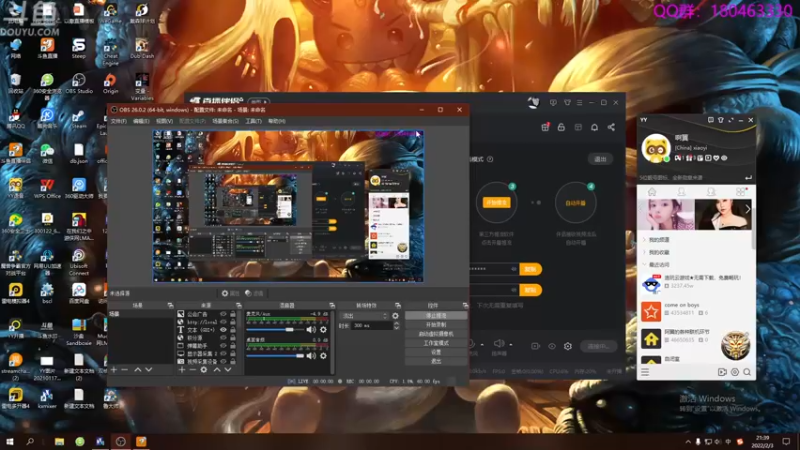
Task: Open 视图(V) menu in OBS
Action: click(164, 121)
